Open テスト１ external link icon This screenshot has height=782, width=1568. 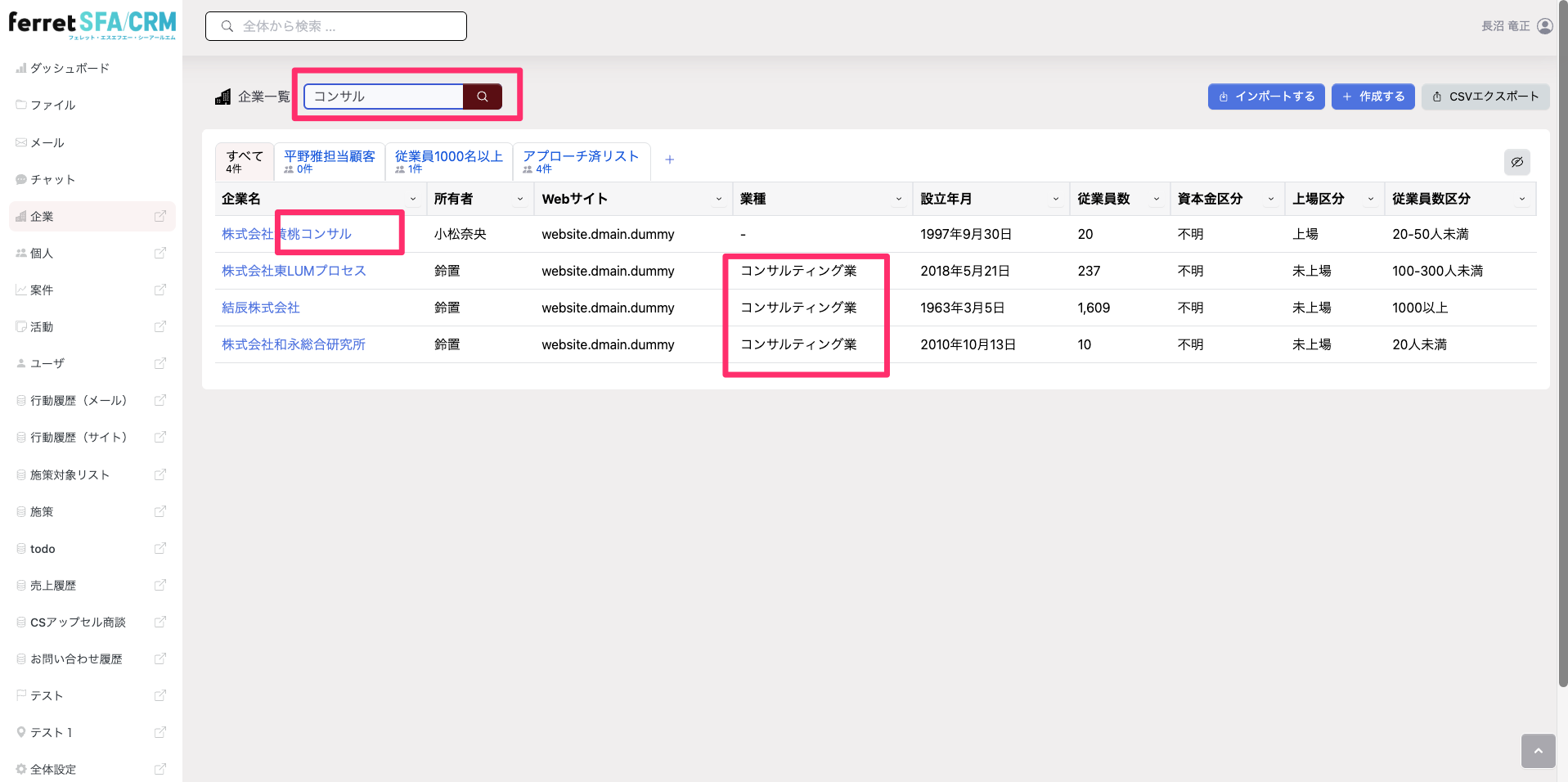(160, 732)
